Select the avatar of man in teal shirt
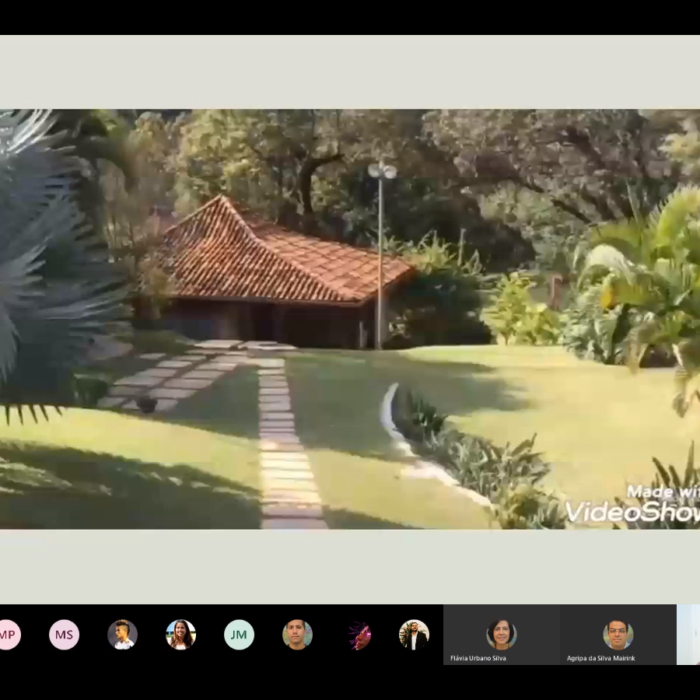 point(297,635)
